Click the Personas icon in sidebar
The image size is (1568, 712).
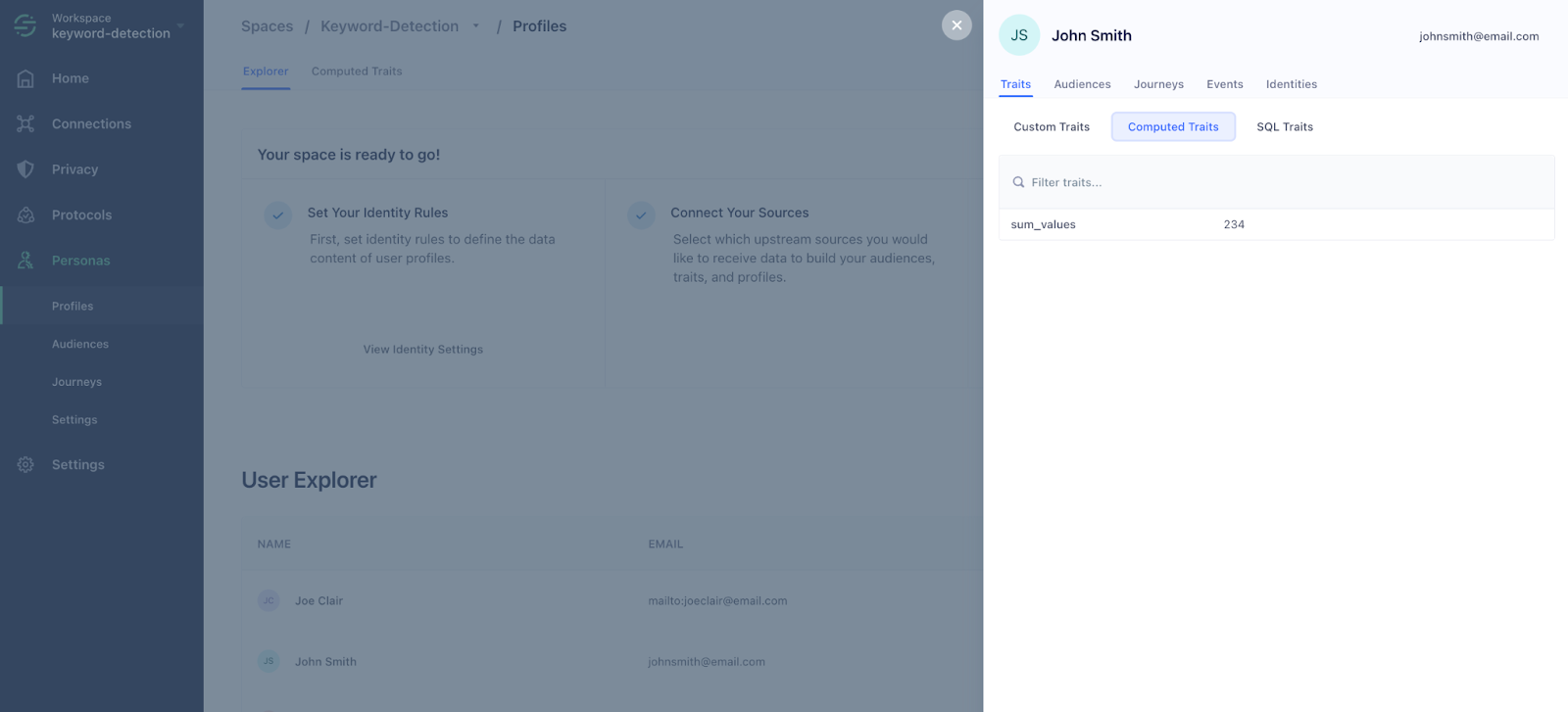[x=25, y=261]
